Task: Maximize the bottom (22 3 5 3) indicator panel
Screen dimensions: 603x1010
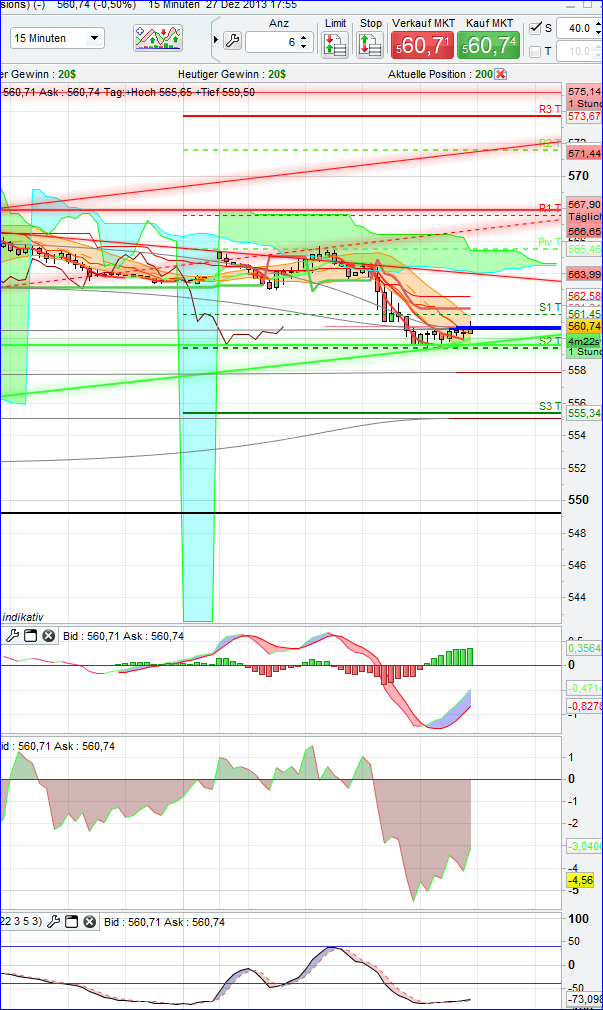Action: (72, 922)
